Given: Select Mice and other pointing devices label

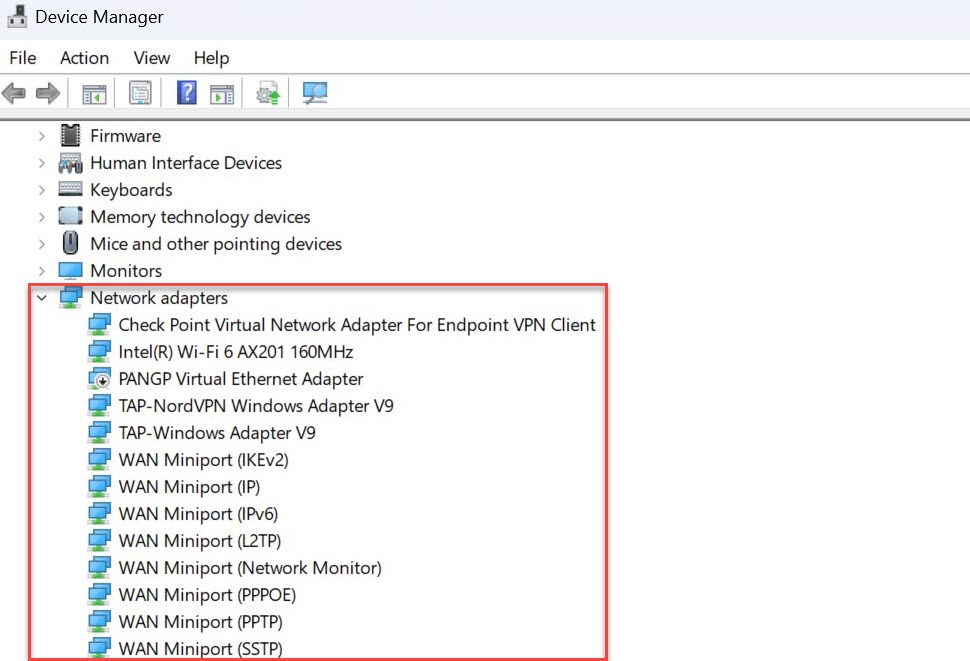Looking at the screenshot, I should 216,244.
